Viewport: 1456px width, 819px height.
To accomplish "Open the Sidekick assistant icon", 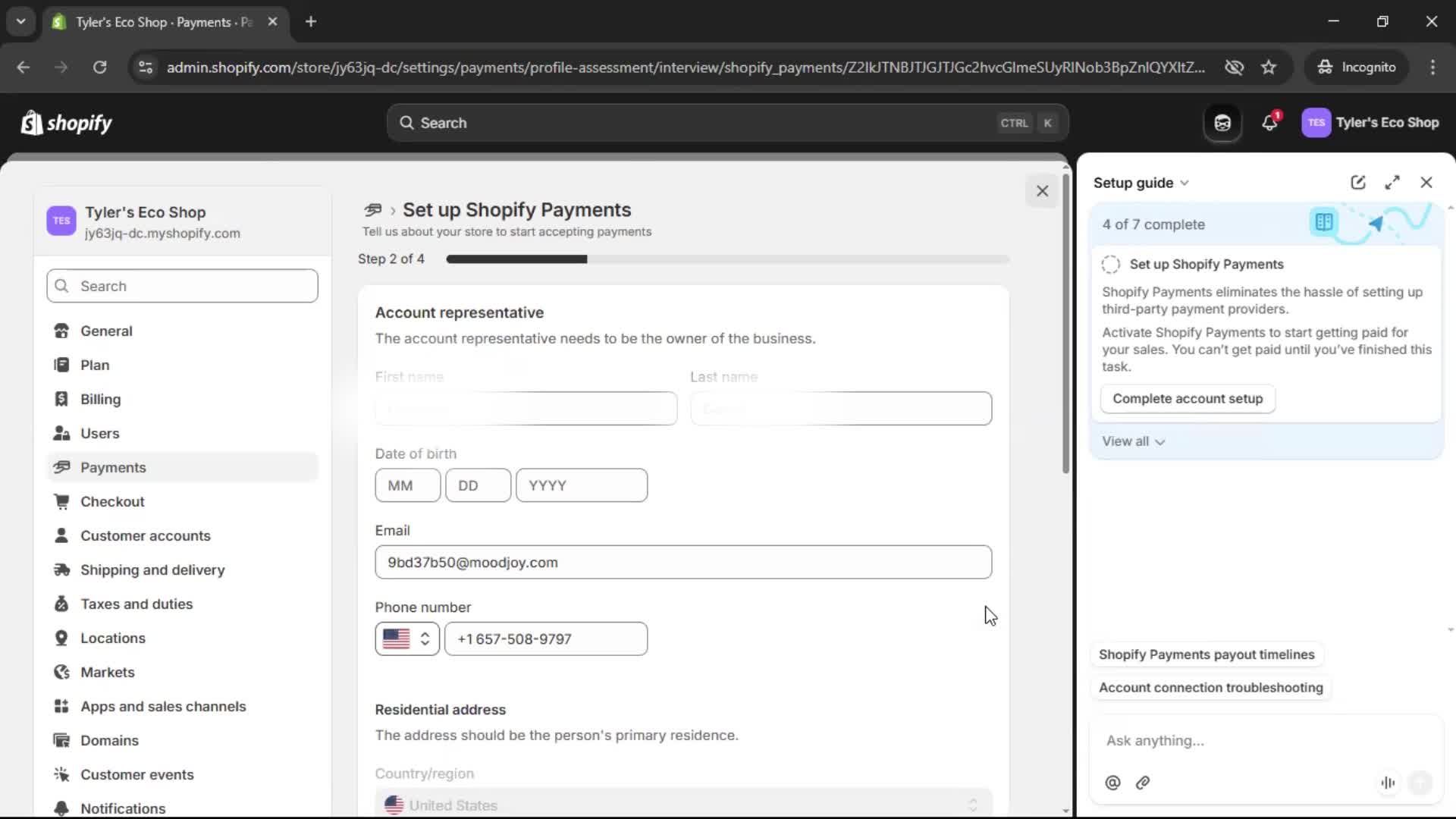I will pyautogui.click(x=1222, y=123).
